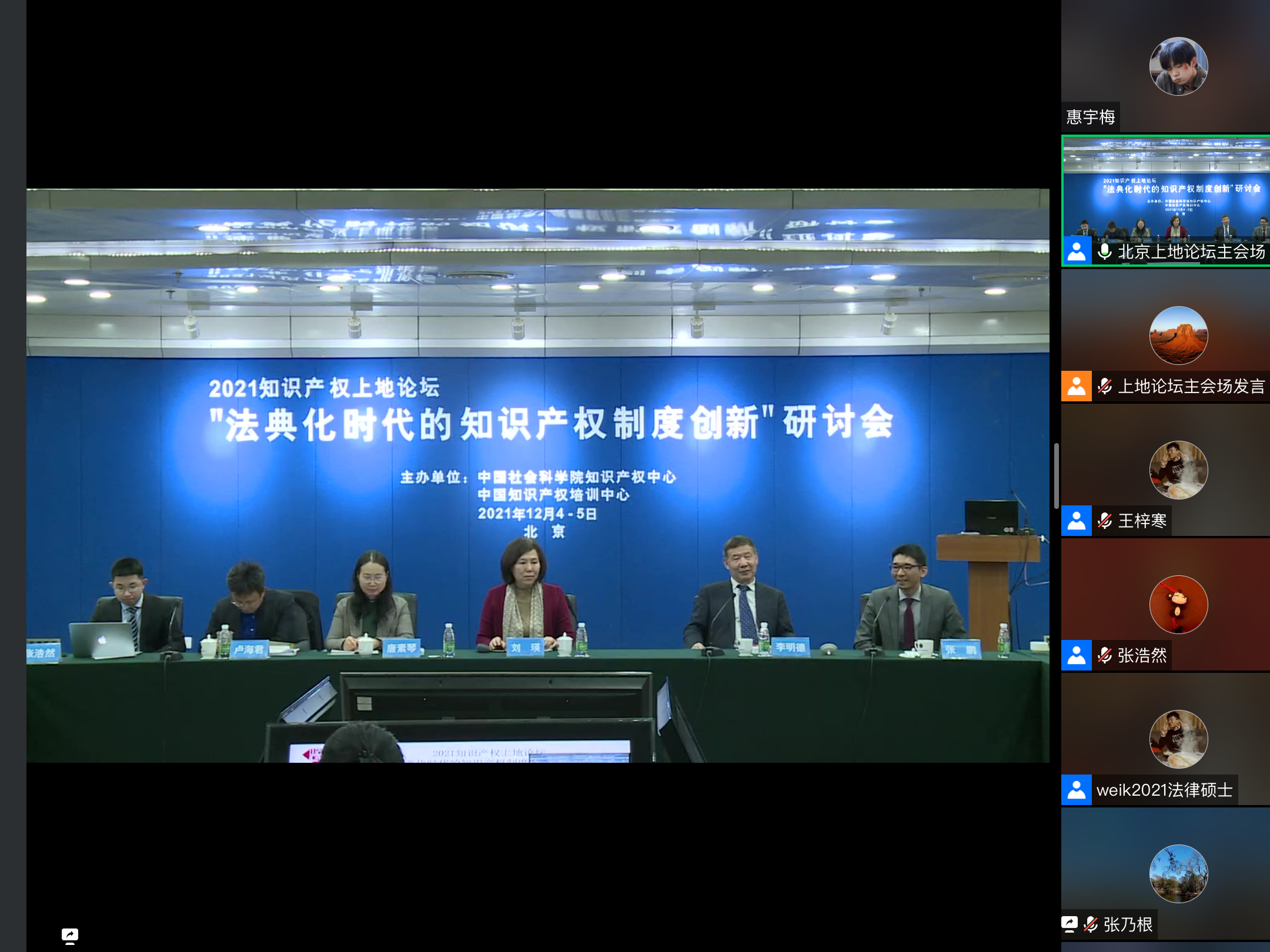This screenshot has height=952, width=1270.
Task: Click the main shared conference video
Action: pyautogui.click(x=537, y=475)
